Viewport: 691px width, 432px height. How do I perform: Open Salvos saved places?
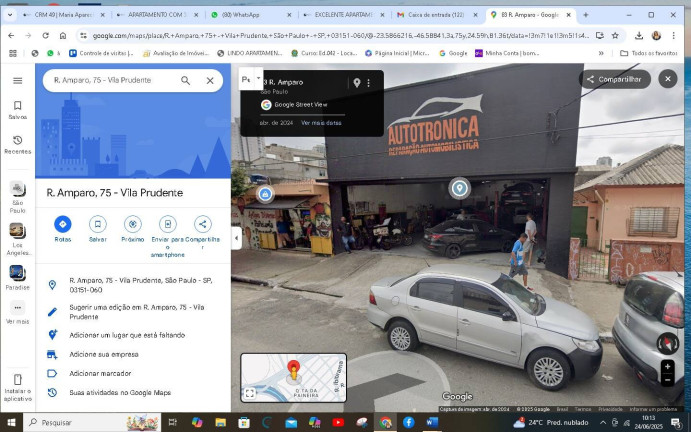point(18,110)
